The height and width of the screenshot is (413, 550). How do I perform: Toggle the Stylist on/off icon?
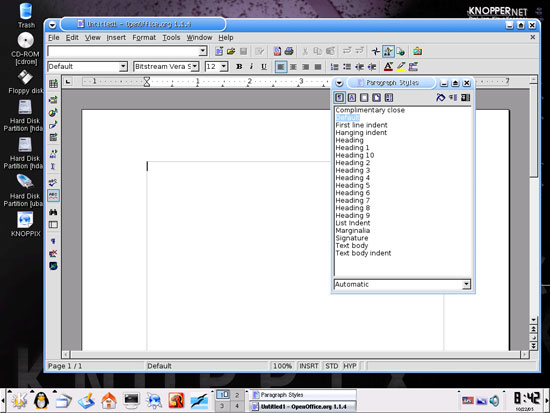point(388,52)
